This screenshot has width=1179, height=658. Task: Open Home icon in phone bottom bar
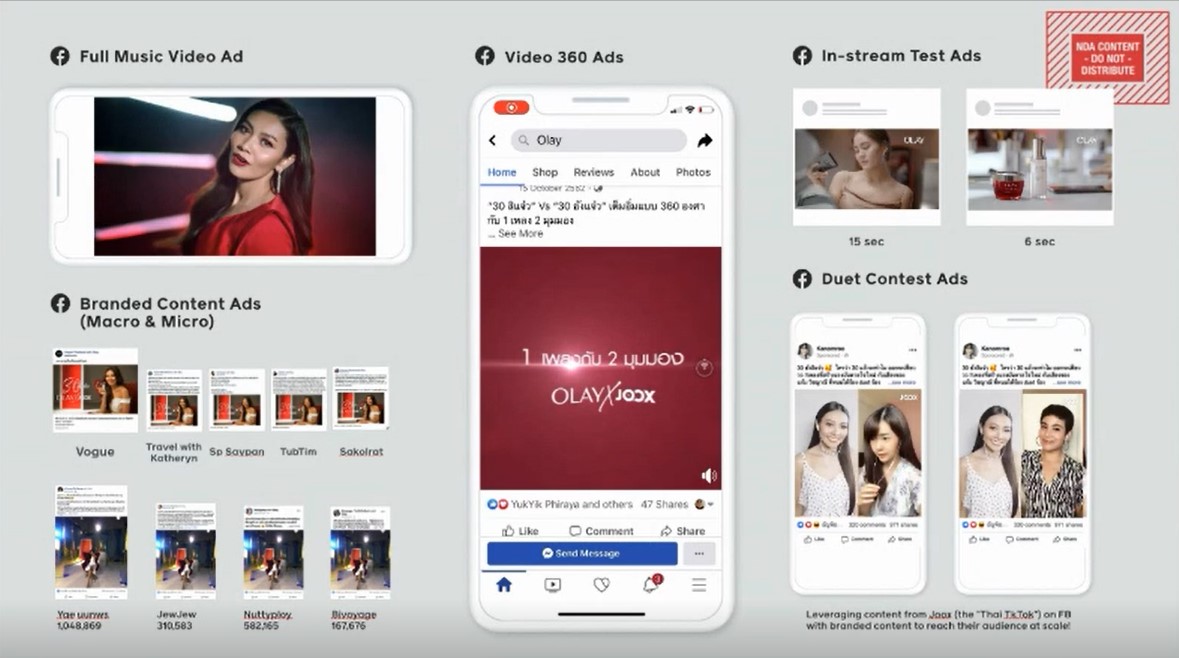504,584
